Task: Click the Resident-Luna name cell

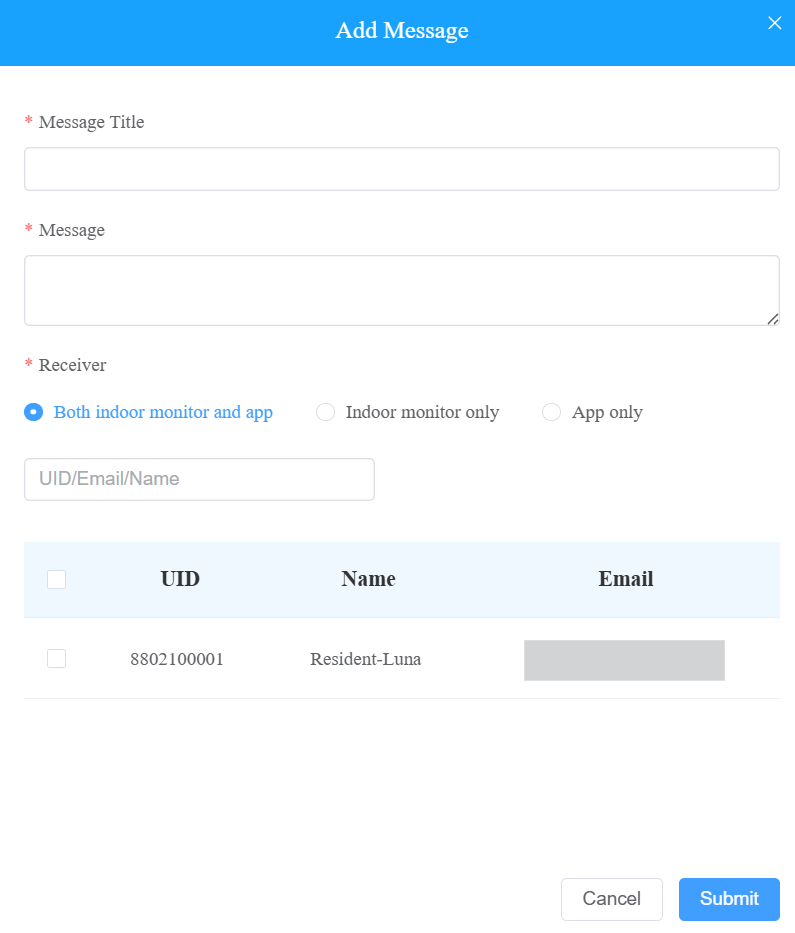Action: pos(365,659)
